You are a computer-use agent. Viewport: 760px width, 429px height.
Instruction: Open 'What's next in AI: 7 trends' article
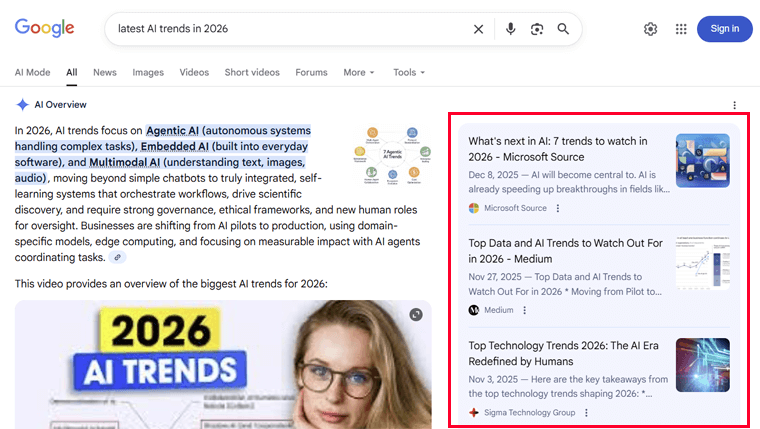pyautogui.click(x=557, y=149)
